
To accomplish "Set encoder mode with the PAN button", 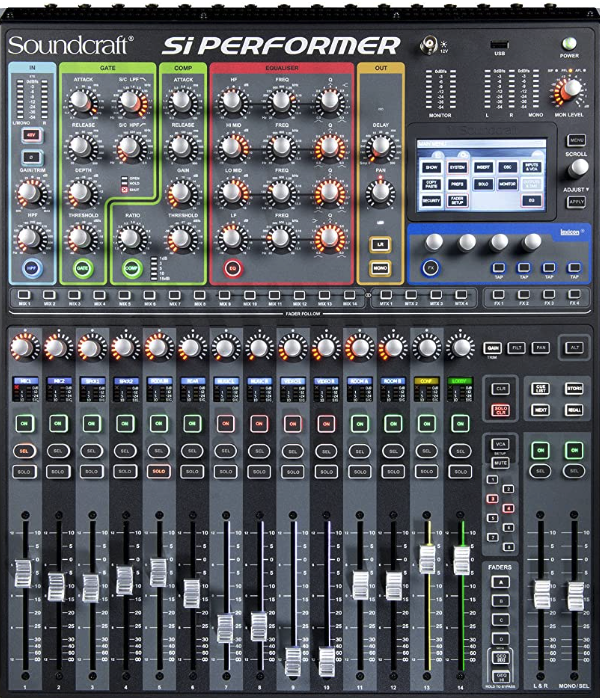I will pyautogui.click(x=541, y=348).
